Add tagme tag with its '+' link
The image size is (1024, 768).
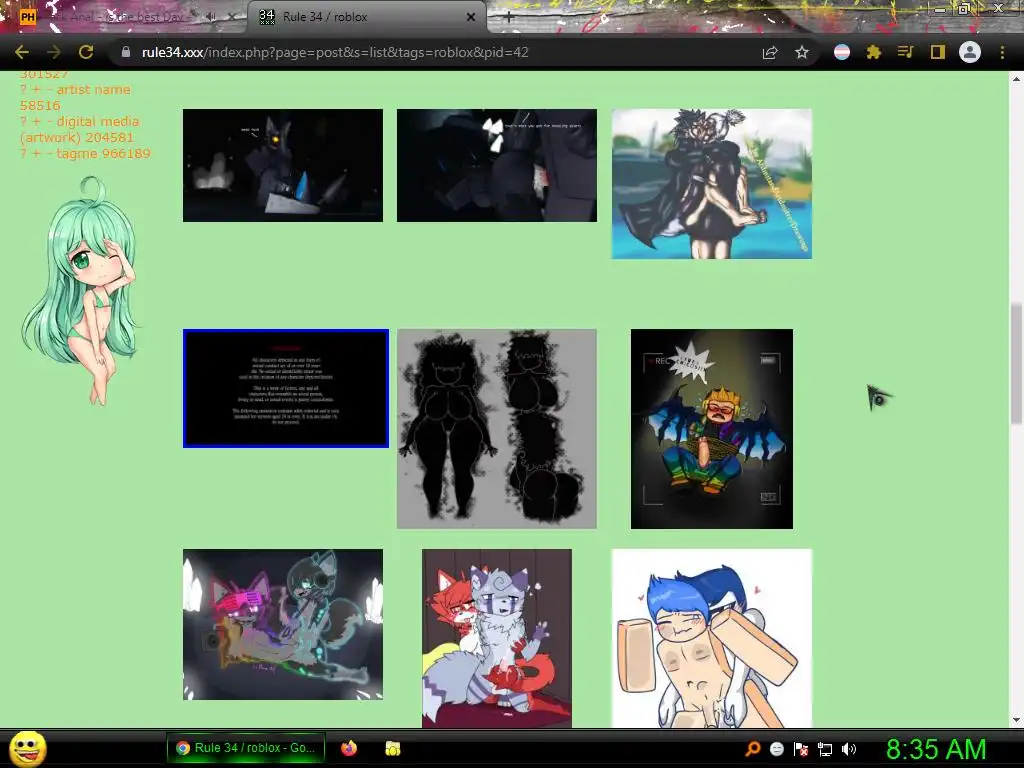[36, 153]
